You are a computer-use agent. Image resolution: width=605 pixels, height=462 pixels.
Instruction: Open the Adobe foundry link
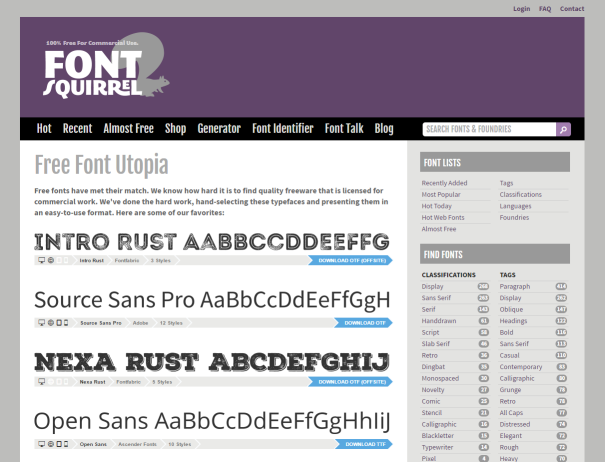click(x=140, y=323)
